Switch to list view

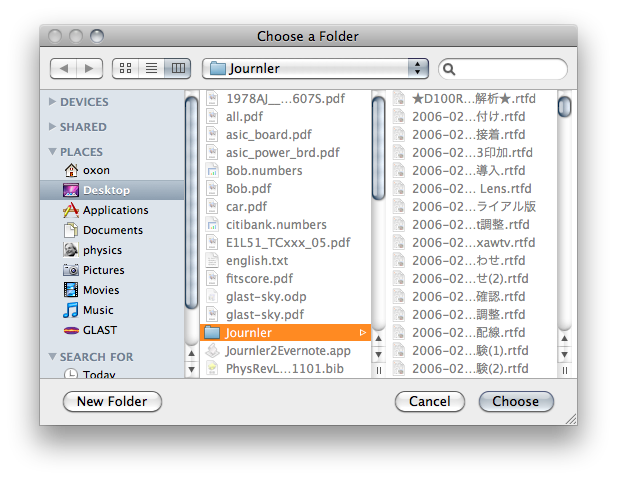click(x=151, y=68)
